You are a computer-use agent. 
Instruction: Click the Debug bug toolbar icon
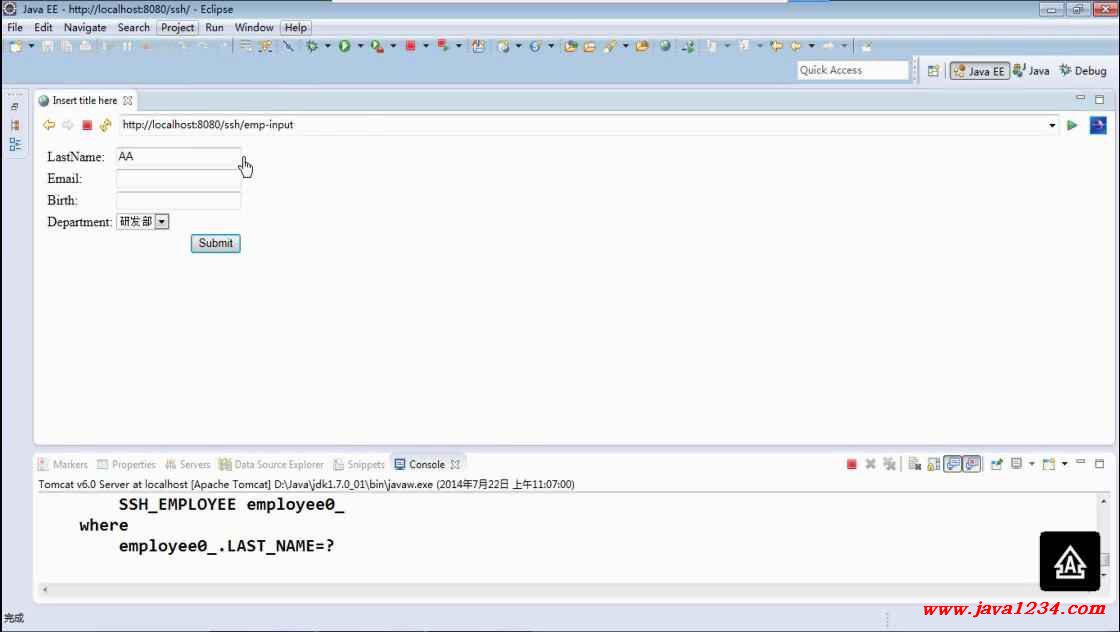[312, 46]
